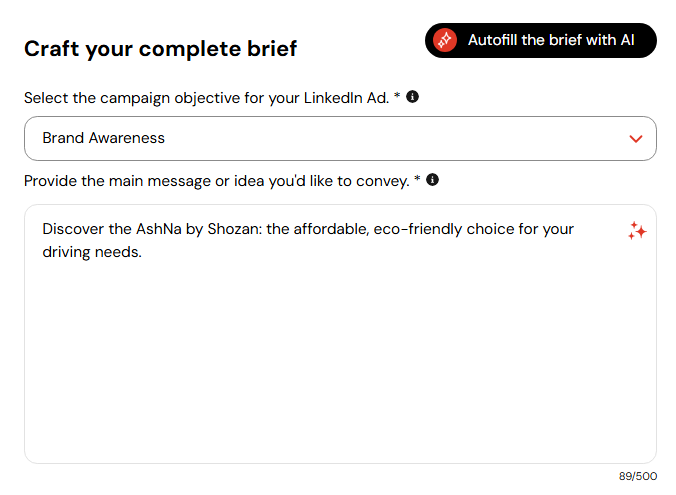This screenshot has height=495, width=676.
Task: Click required asterisk after LinkedIn Ad label
Action: (x=397, y=95)
